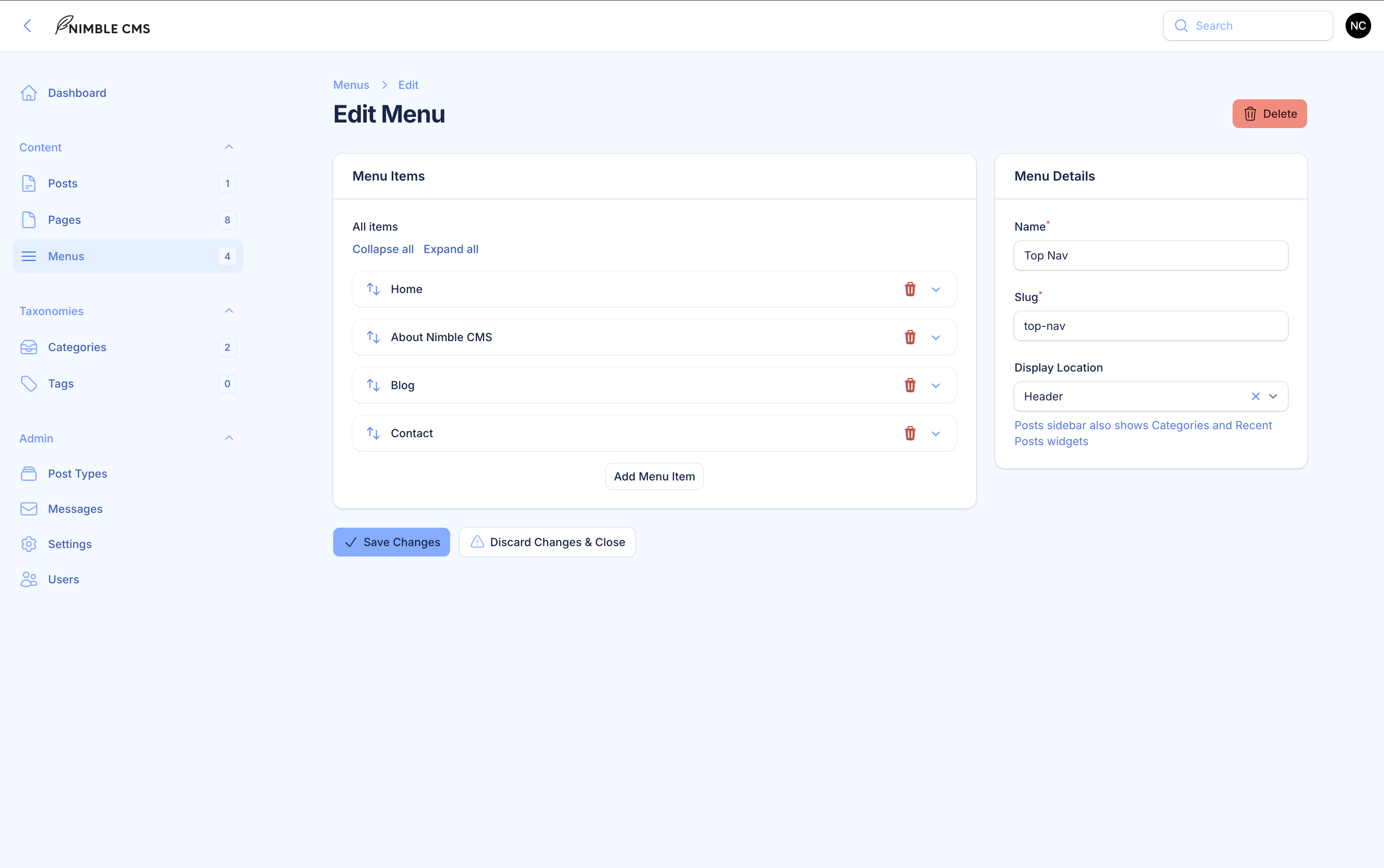1384x868 pixels.
Task: Open Pages in the sidebar
Action: click(64, 220)
